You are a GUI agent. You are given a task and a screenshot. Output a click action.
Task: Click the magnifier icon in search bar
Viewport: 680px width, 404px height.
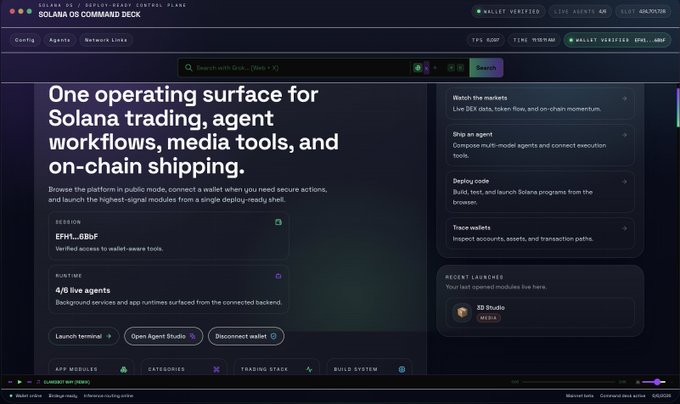pos(188,68)
